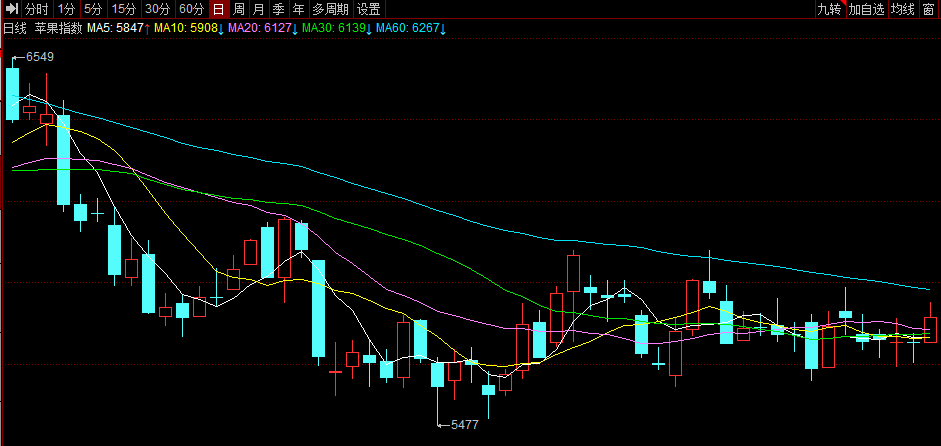The image size is (941, 446).
Task: Click the last red candlestick on the right
Action: pyautogui.click(x=930, y=330)
